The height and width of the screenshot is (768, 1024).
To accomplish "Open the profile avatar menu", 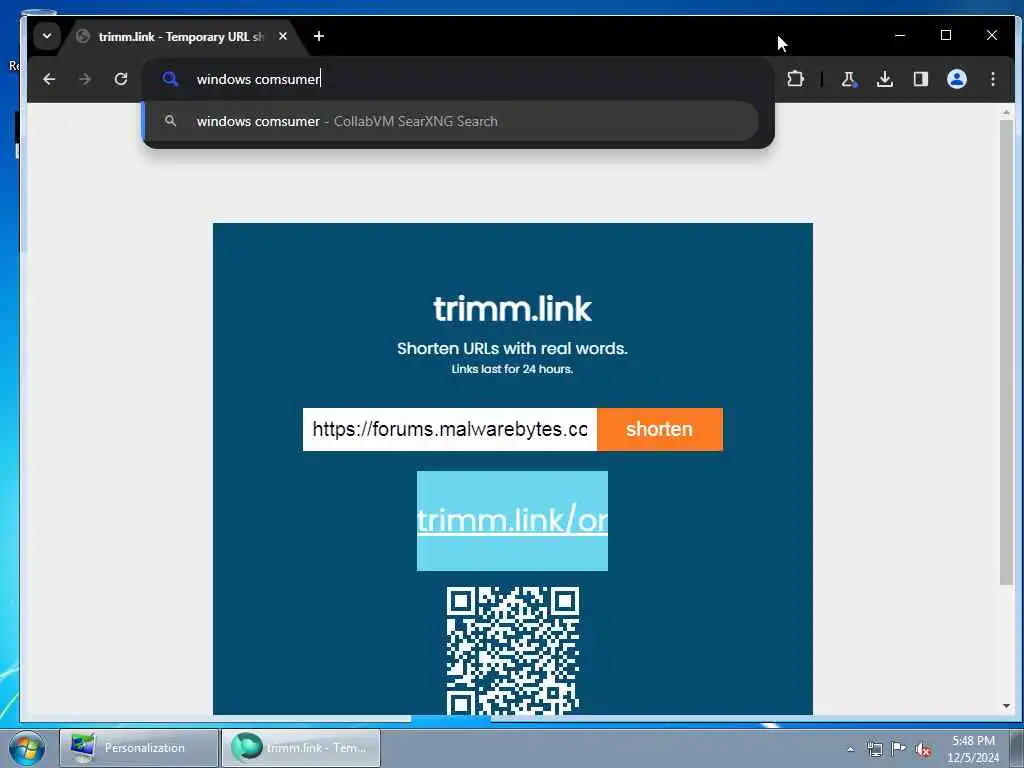I will [x=957, y=79].
